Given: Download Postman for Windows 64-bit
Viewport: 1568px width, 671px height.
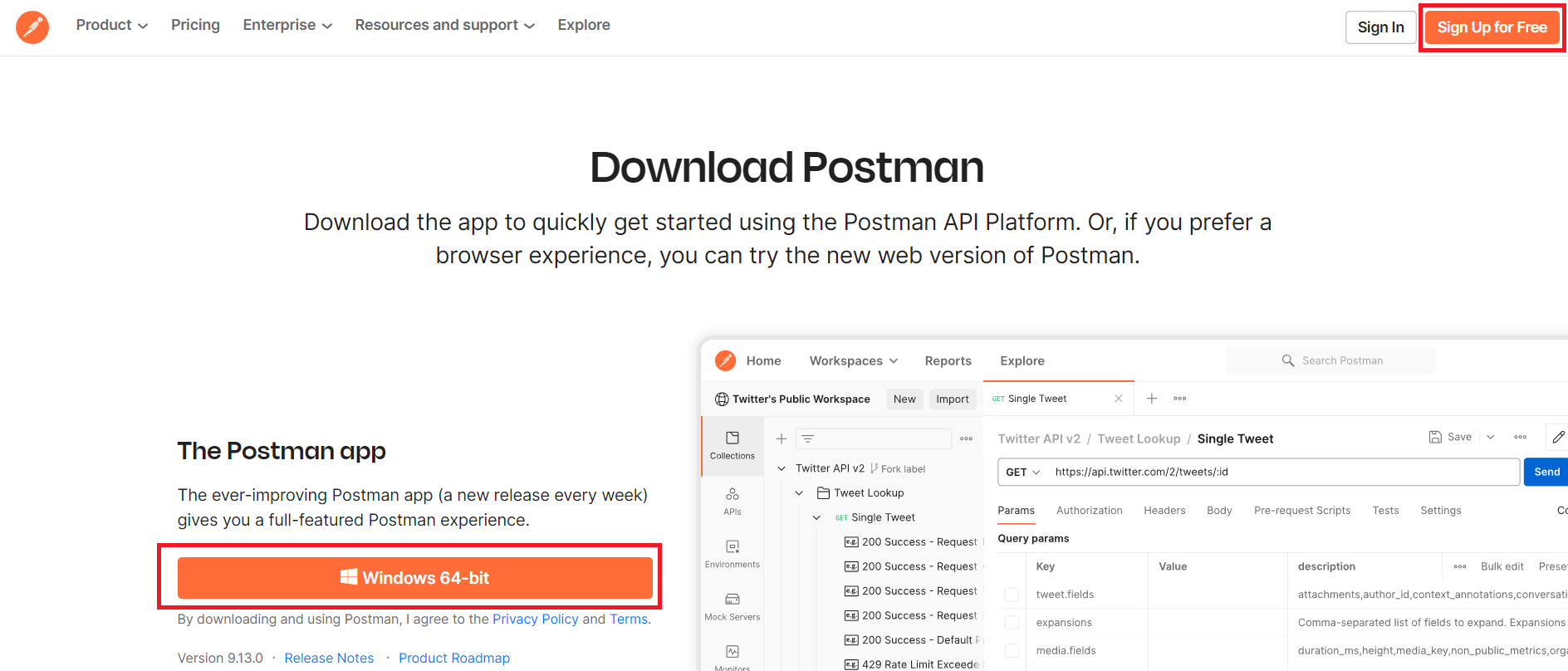Looking at the screenshot, I should click(x=414, y=577).
